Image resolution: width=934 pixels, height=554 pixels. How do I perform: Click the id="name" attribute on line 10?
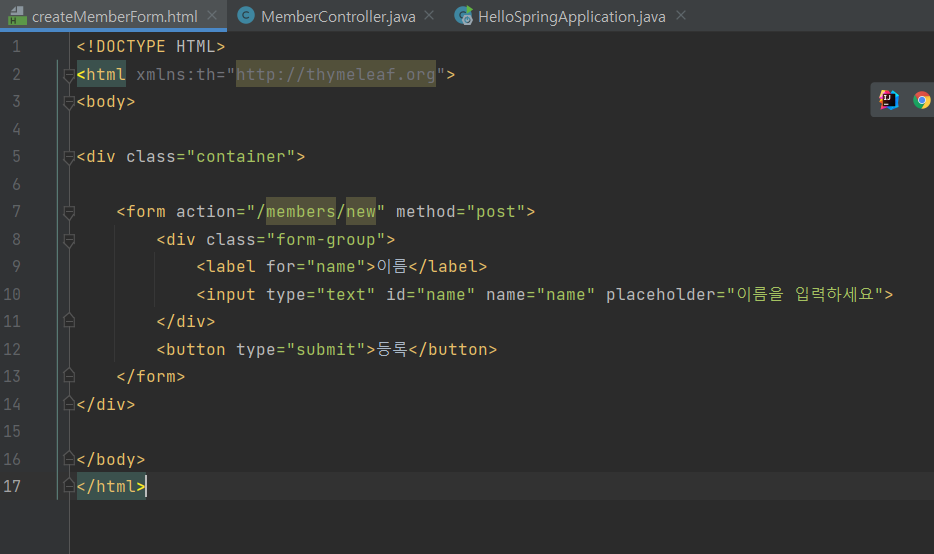(431, 294)
